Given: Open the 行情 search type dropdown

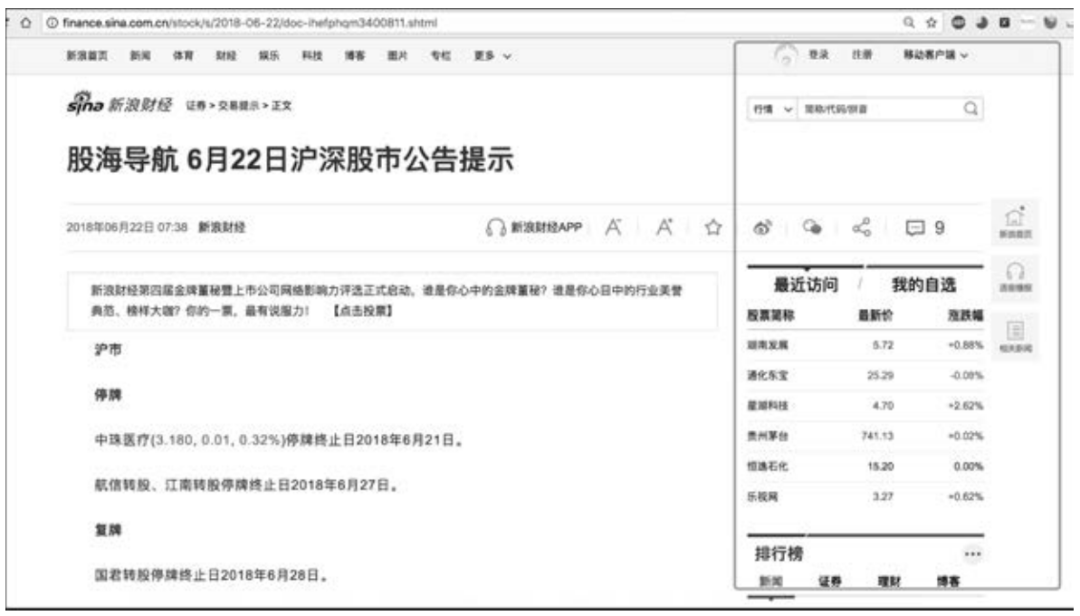Looking at the screenshot, I should pyautogui.click(x=772, y=109).
